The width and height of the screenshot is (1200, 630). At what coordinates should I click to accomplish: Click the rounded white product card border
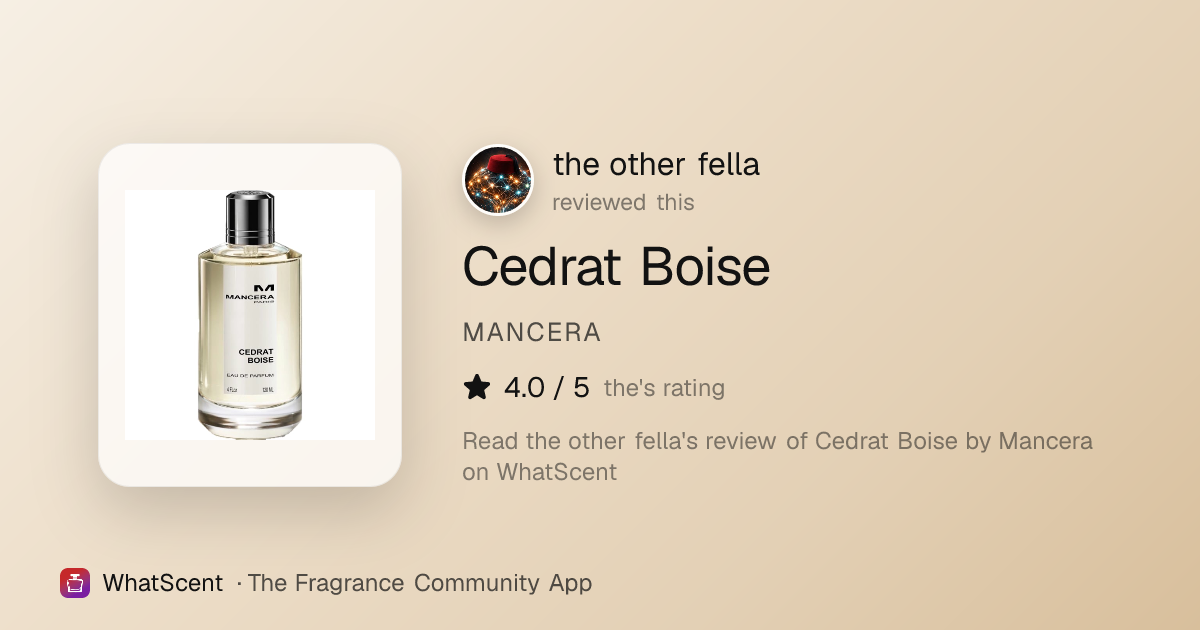(x=250, y=315)
